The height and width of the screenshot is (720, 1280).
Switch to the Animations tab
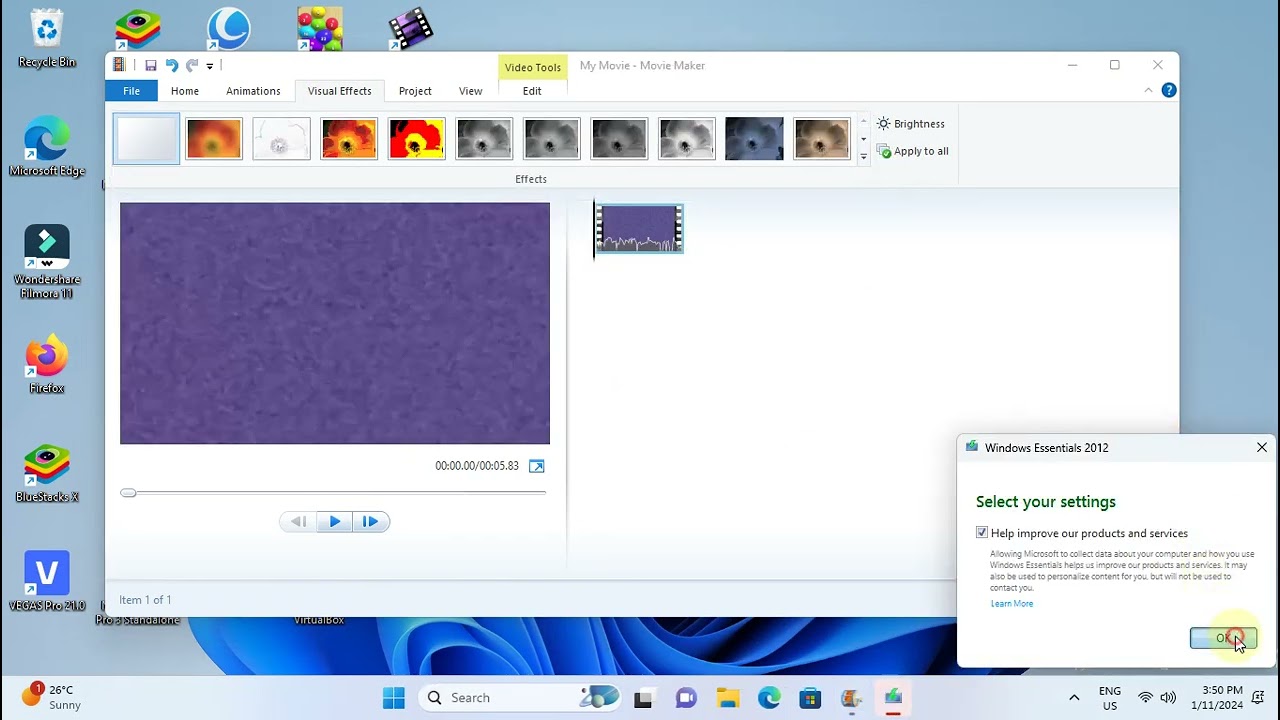(253, 91)
